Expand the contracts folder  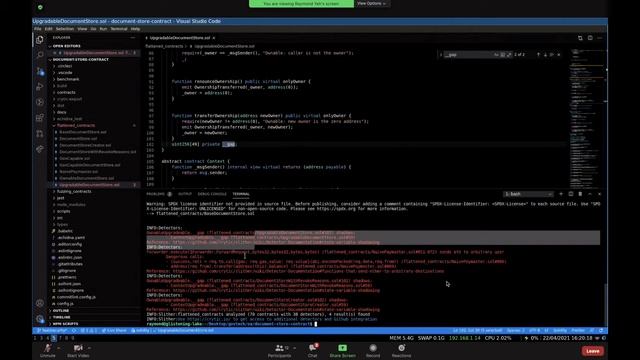point(66,92)
